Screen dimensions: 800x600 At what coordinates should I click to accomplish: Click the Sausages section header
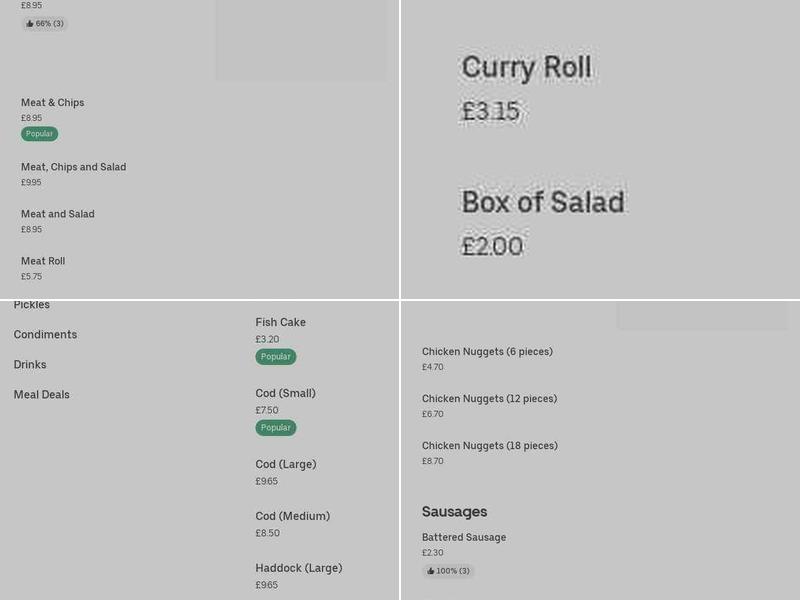pyautogui.click(x=454, y=511)
